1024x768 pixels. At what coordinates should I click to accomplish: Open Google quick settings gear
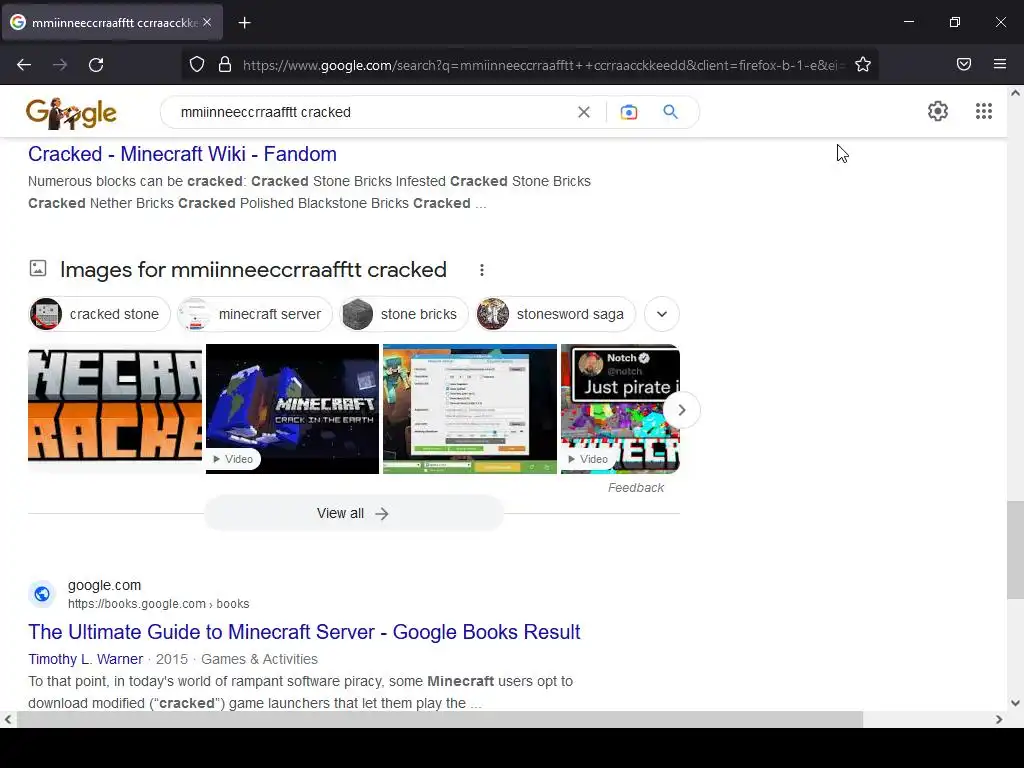coord(938,111)
